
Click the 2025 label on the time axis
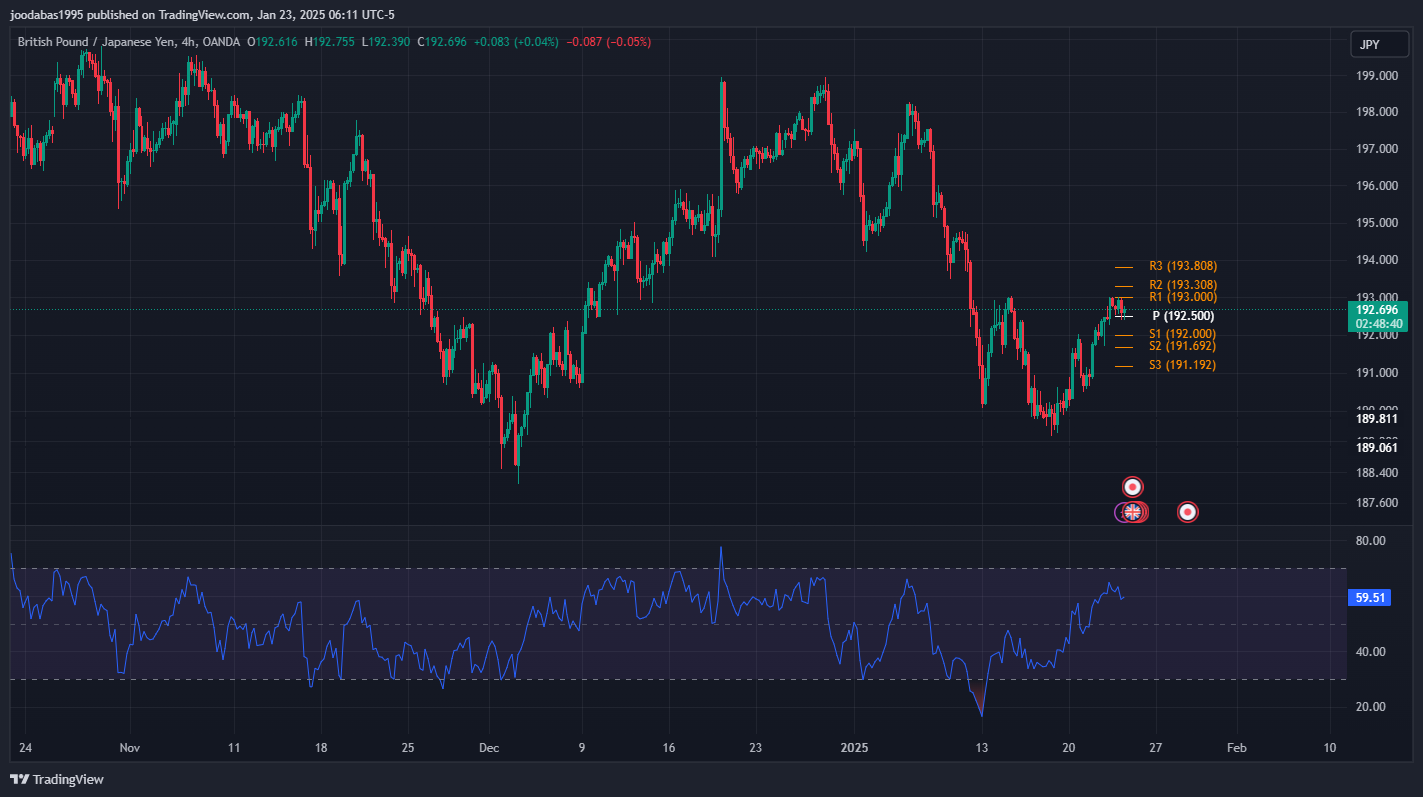[854, 747]
